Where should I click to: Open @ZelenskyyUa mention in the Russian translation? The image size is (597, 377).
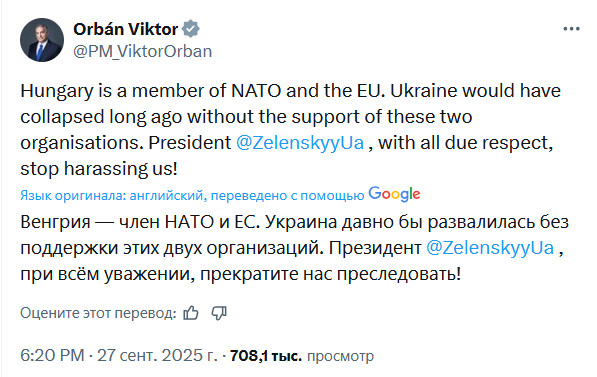490,248
